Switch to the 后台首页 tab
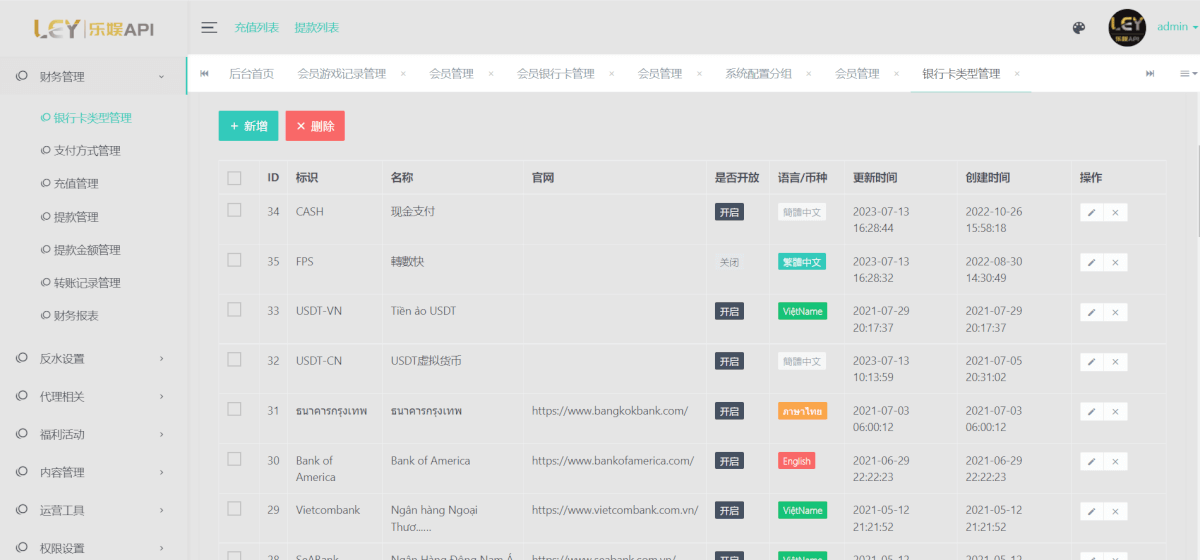The height and width of the screenshot is (560, 1200). pos(251,74)
